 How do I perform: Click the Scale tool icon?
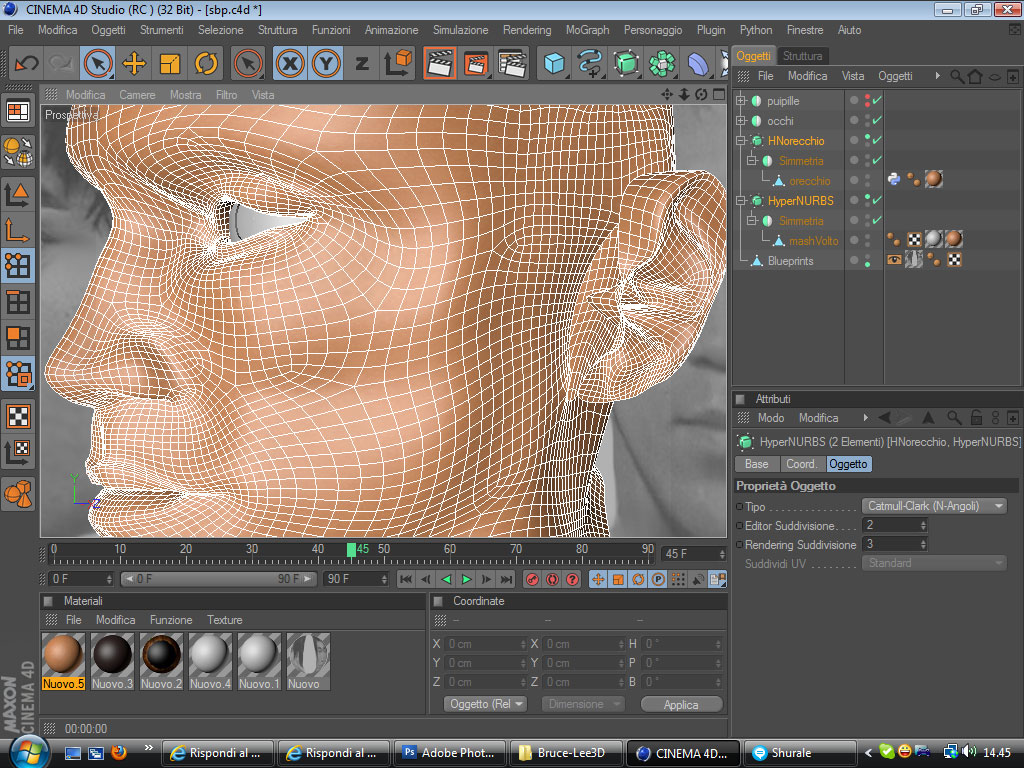[170, 64]
